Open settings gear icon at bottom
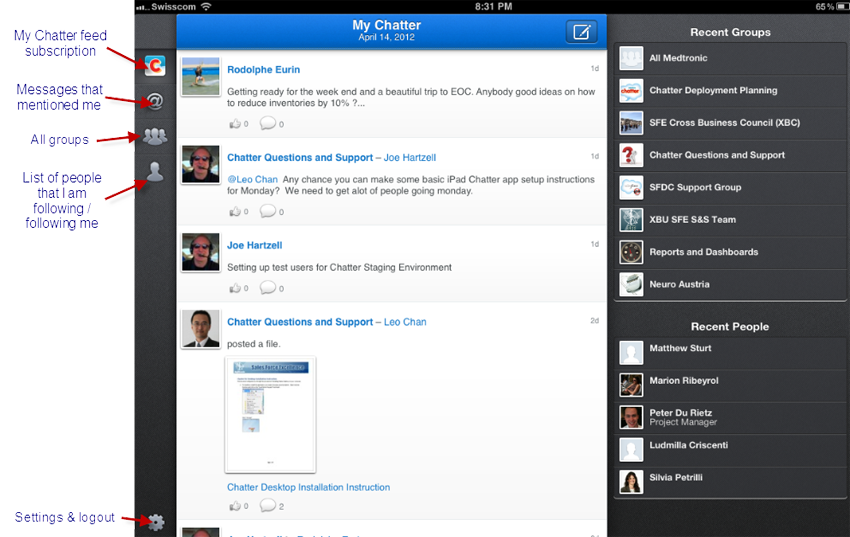850x537 pixels. [x=156, y=521]
